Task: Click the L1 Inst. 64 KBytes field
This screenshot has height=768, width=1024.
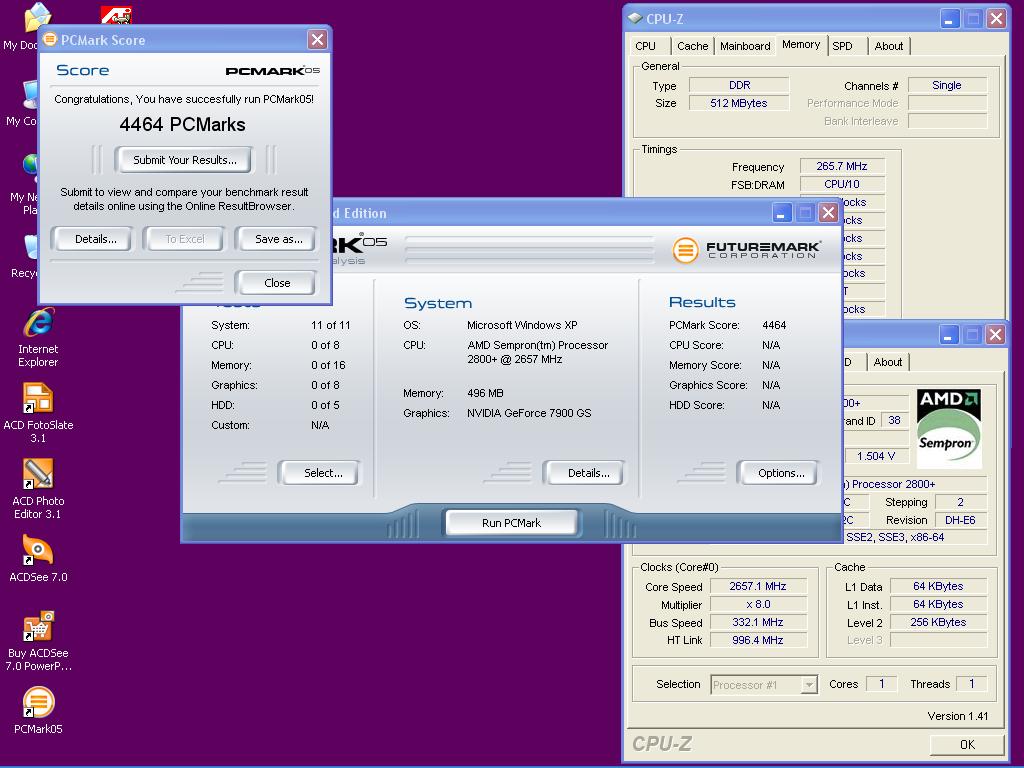Action: point(938,604)
